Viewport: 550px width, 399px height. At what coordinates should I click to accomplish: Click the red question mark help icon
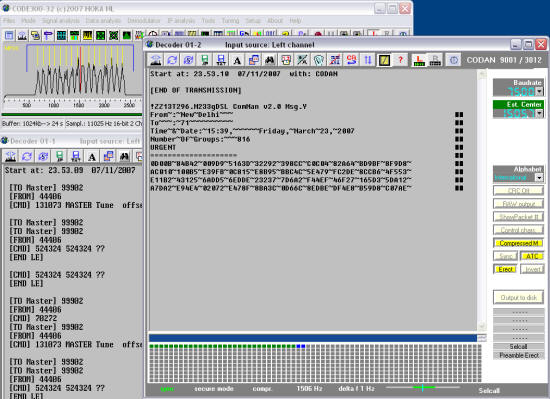[x=401, y=60]
